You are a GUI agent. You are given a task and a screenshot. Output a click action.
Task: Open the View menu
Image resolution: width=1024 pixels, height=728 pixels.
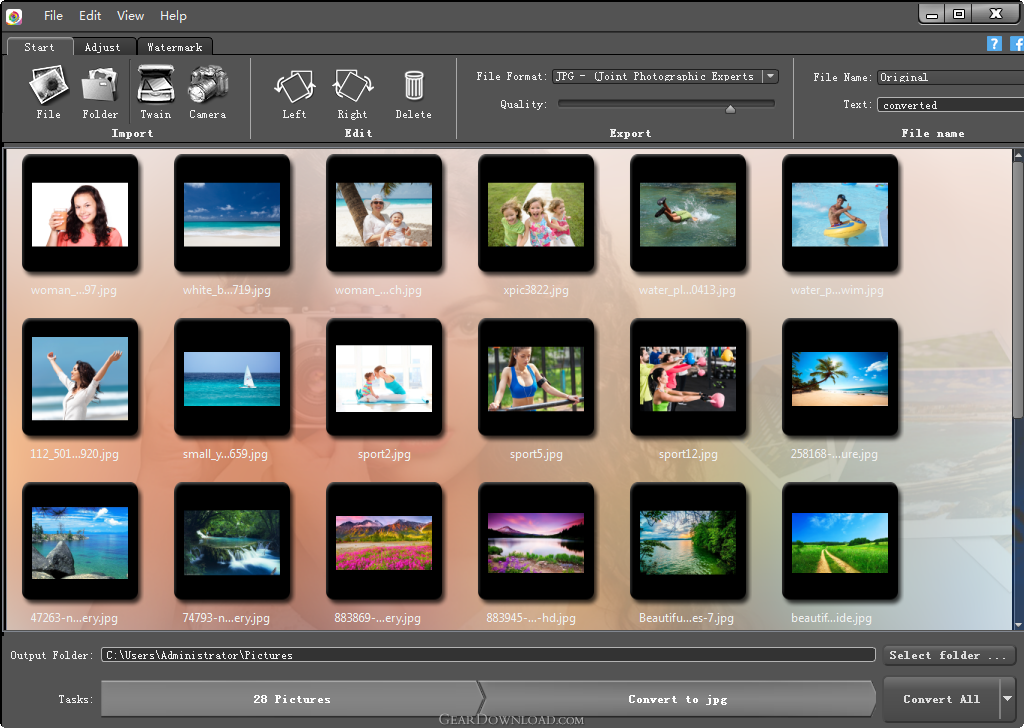tap(131, 16)
